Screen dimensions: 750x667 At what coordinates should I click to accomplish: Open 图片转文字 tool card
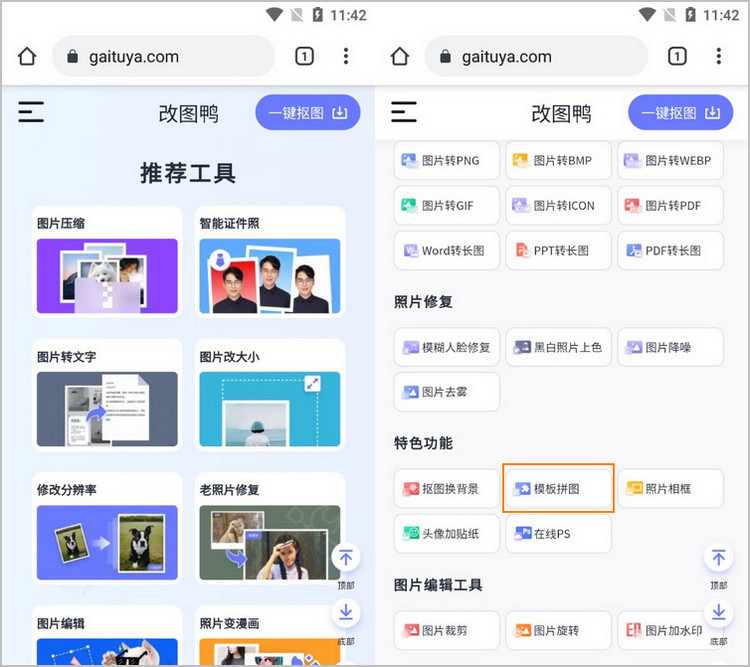coord(107,395)
